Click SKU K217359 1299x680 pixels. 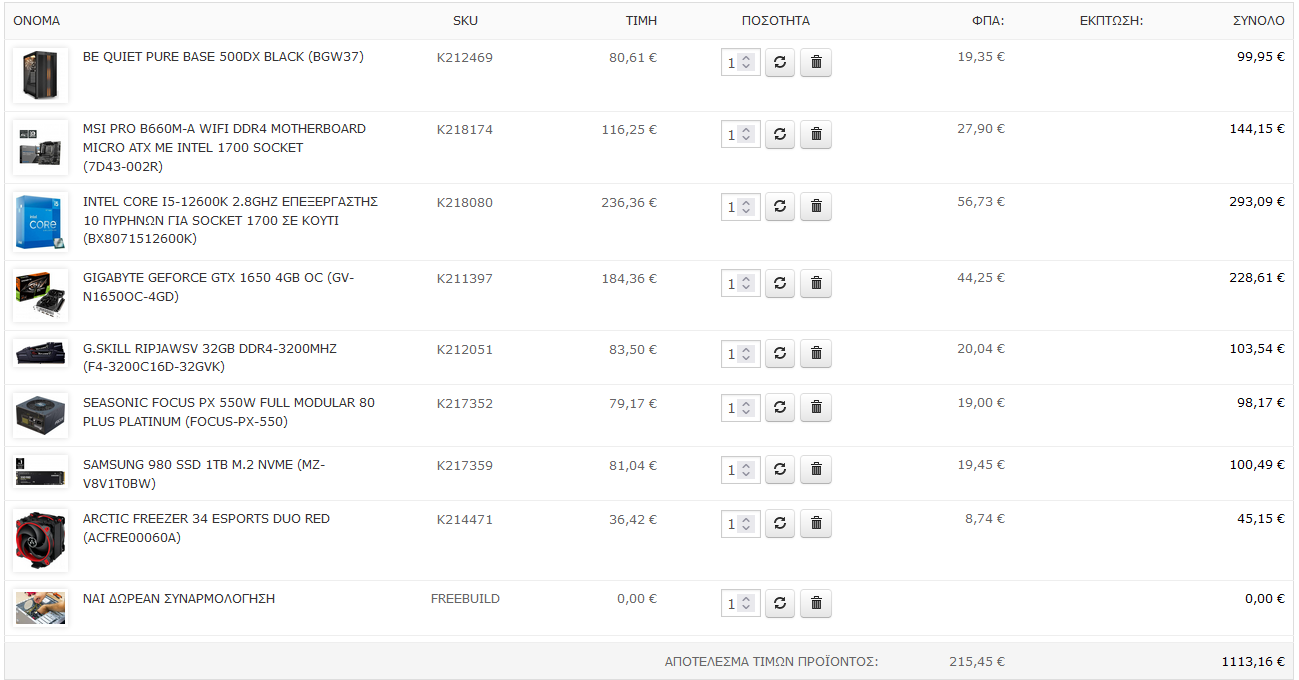click(465, 465)
